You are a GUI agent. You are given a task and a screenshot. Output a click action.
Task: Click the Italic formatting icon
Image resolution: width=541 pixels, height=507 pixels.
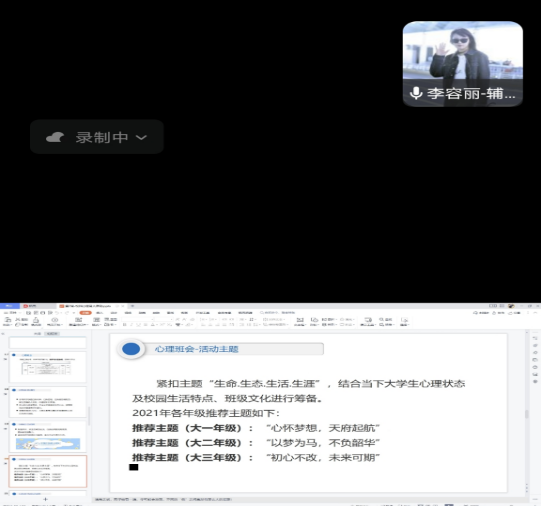coord(131,325)
